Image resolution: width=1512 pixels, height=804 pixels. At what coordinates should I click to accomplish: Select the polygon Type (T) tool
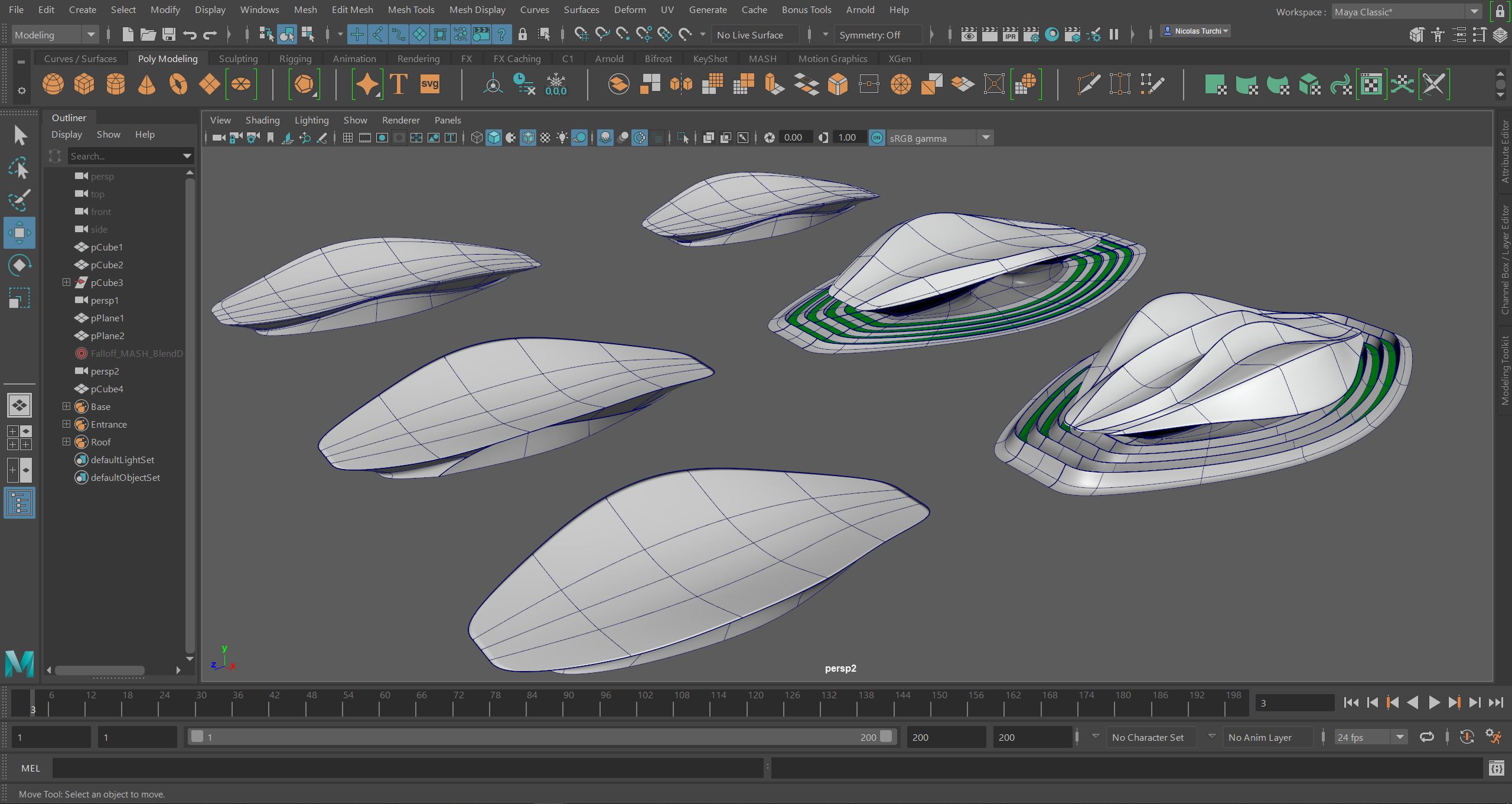pos(399,84)
